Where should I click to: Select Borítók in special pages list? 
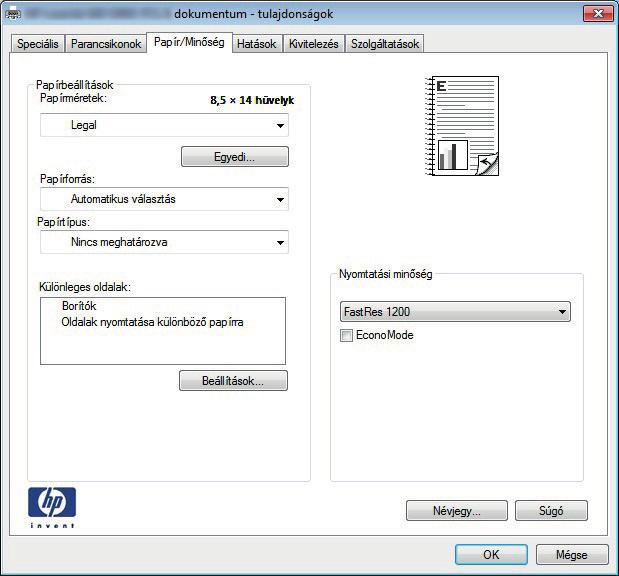79,306
